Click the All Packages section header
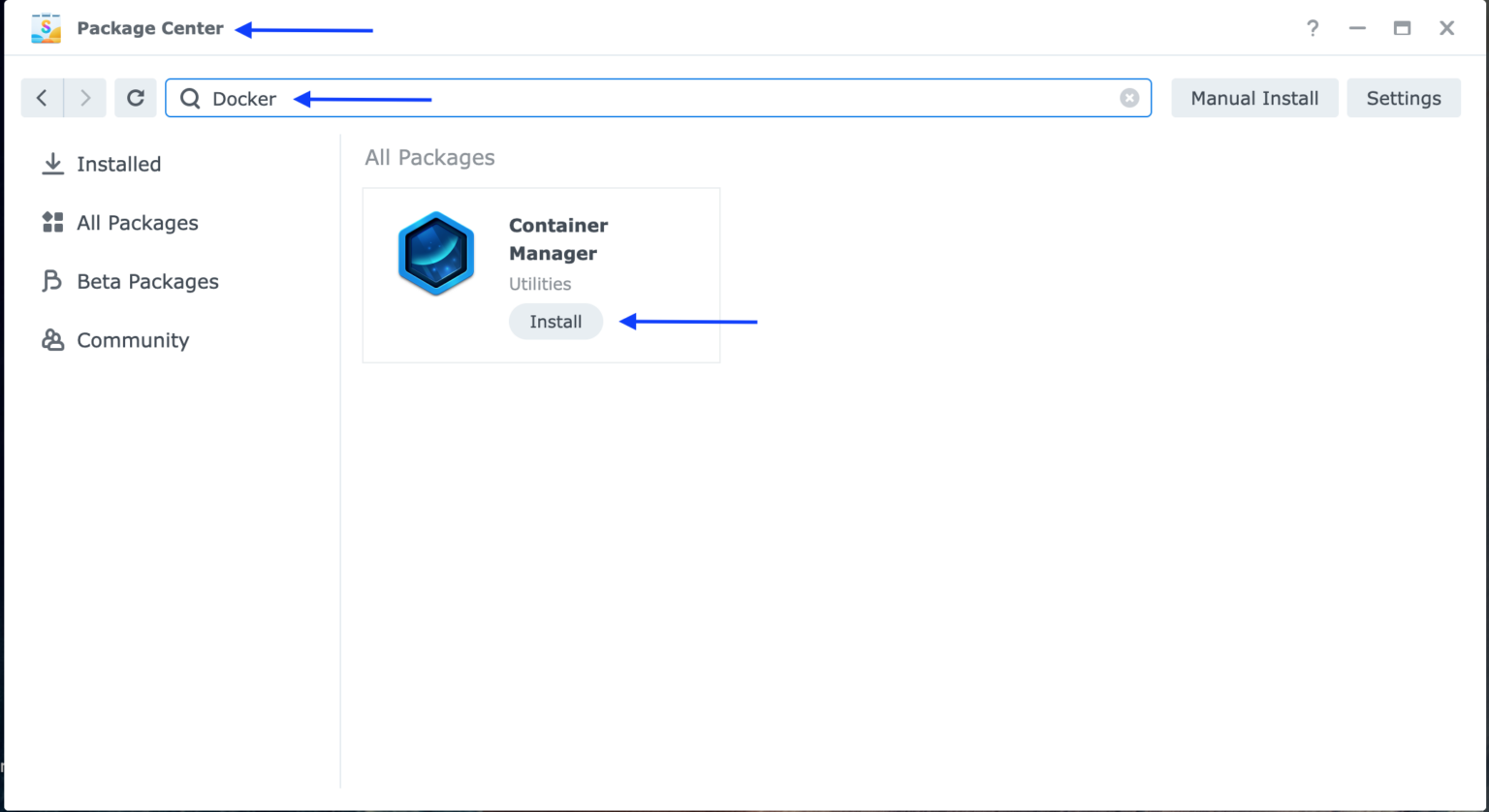The height and width of the screenshot is (812, 1489). [x=429, y=157]
